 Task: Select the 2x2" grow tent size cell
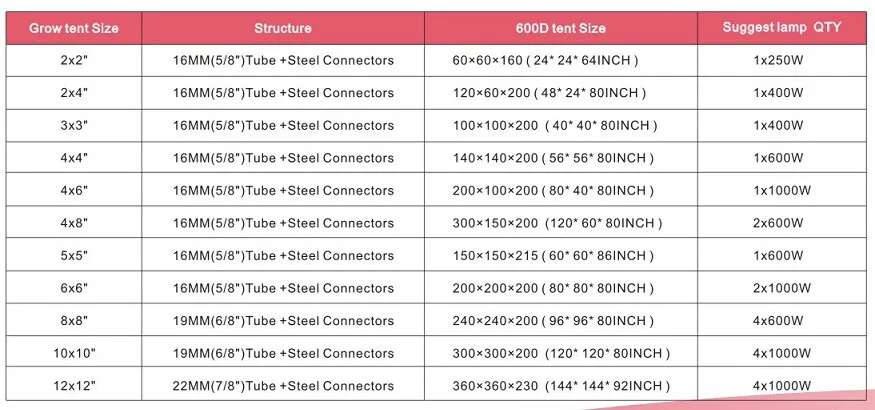tap(74, 61)
